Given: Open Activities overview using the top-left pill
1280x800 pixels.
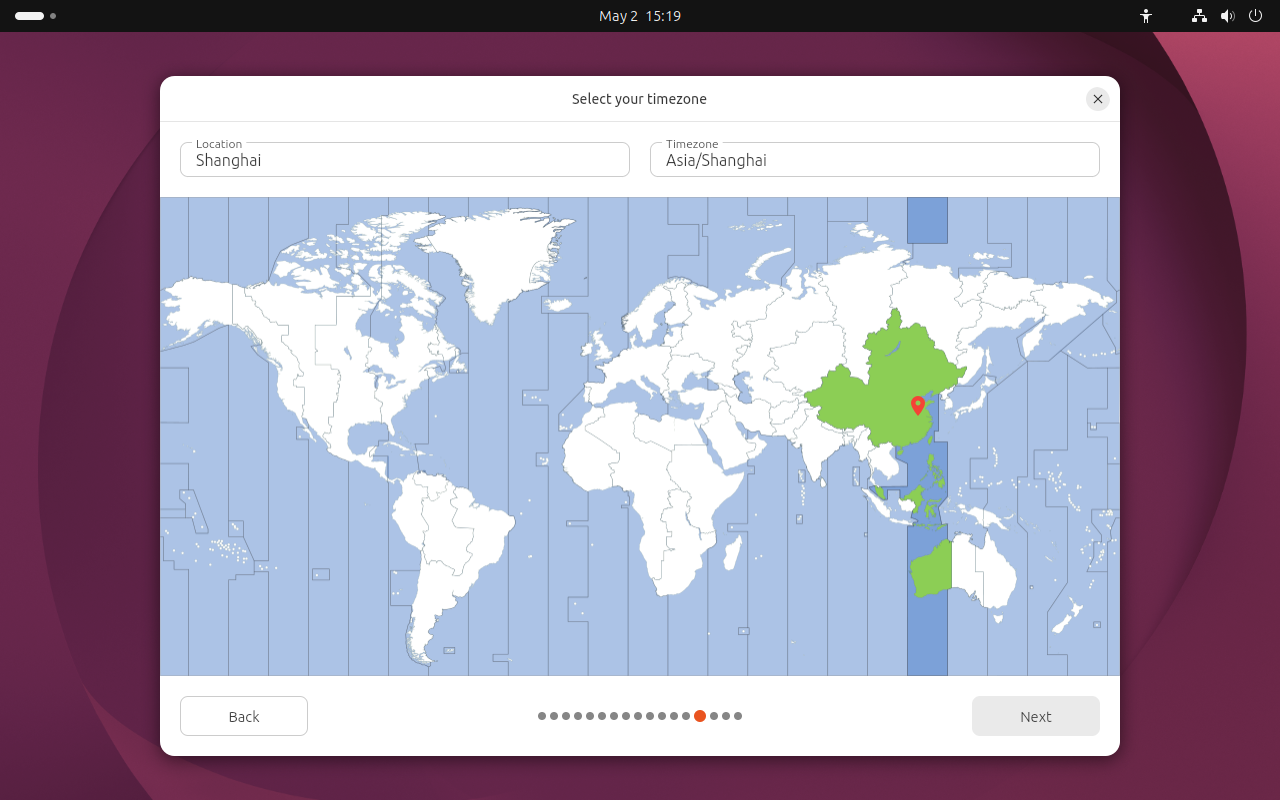Looking at the screenshot, I should pyautogui.click(x=29, y=16).
